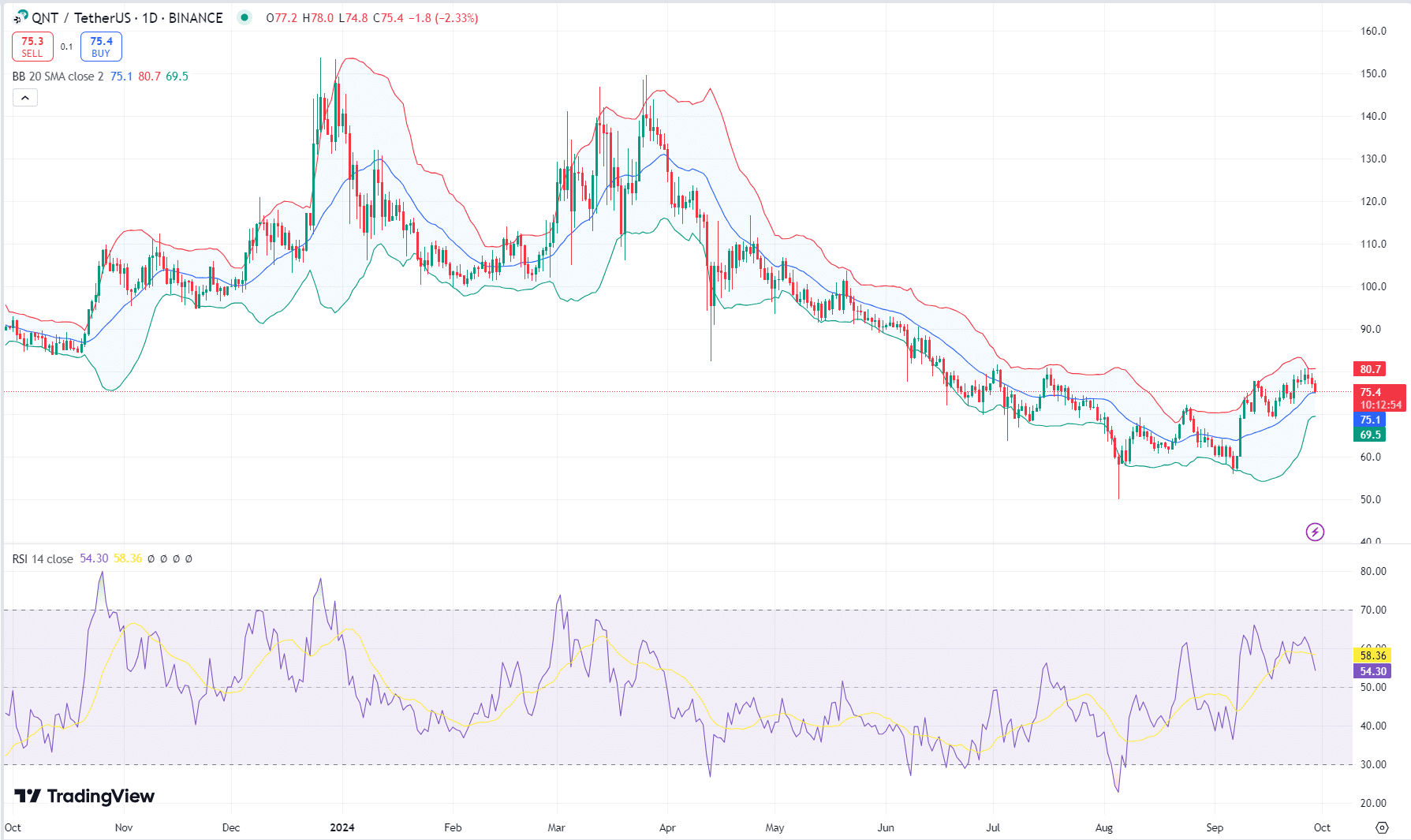The width and height of the screenshot is (1411, 840).
Task: Click the yellow 58.36 RSI MA label
Action: point(1372,655)
